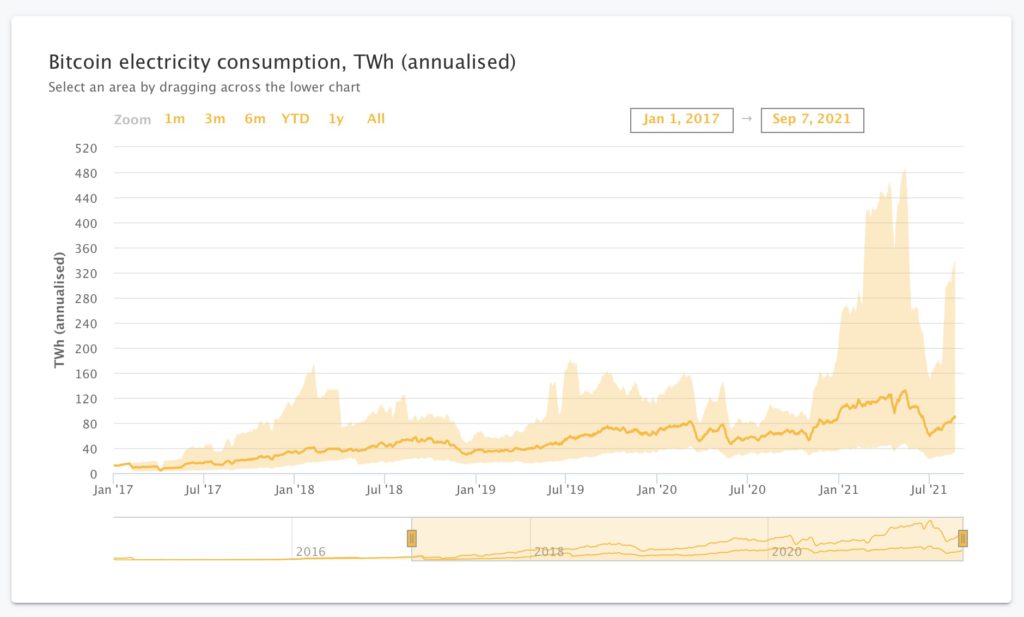This screenshot has width=1024, height=617.
Task: Show All data range
Action: tap(376, 119)
